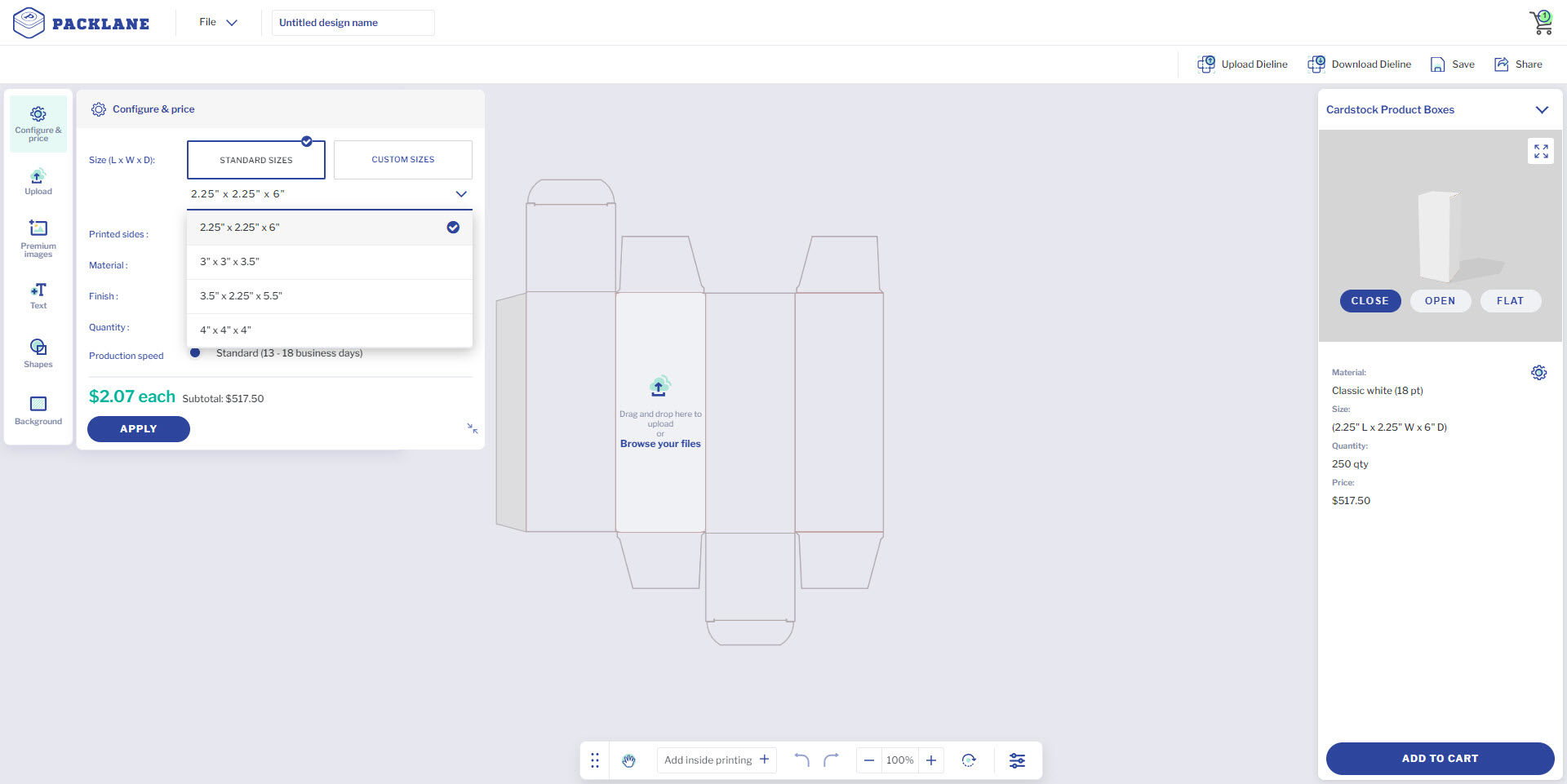The width and height of the screenshot is (1567, 784).
Task: Switch 3D preview to Open view
Action: (1440, 301)
